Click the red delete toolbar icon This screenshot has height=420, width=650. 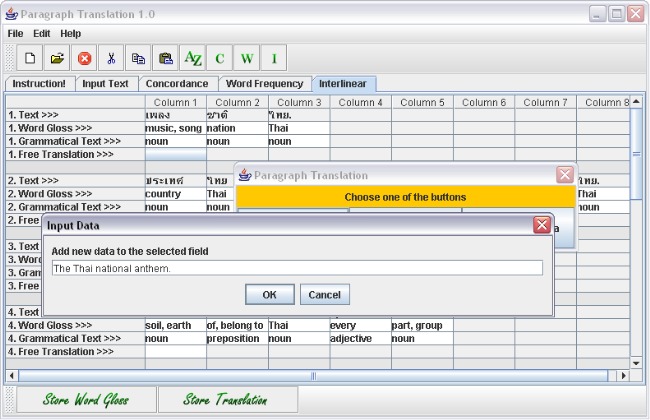pyautogui.click(x=84, y=58)
